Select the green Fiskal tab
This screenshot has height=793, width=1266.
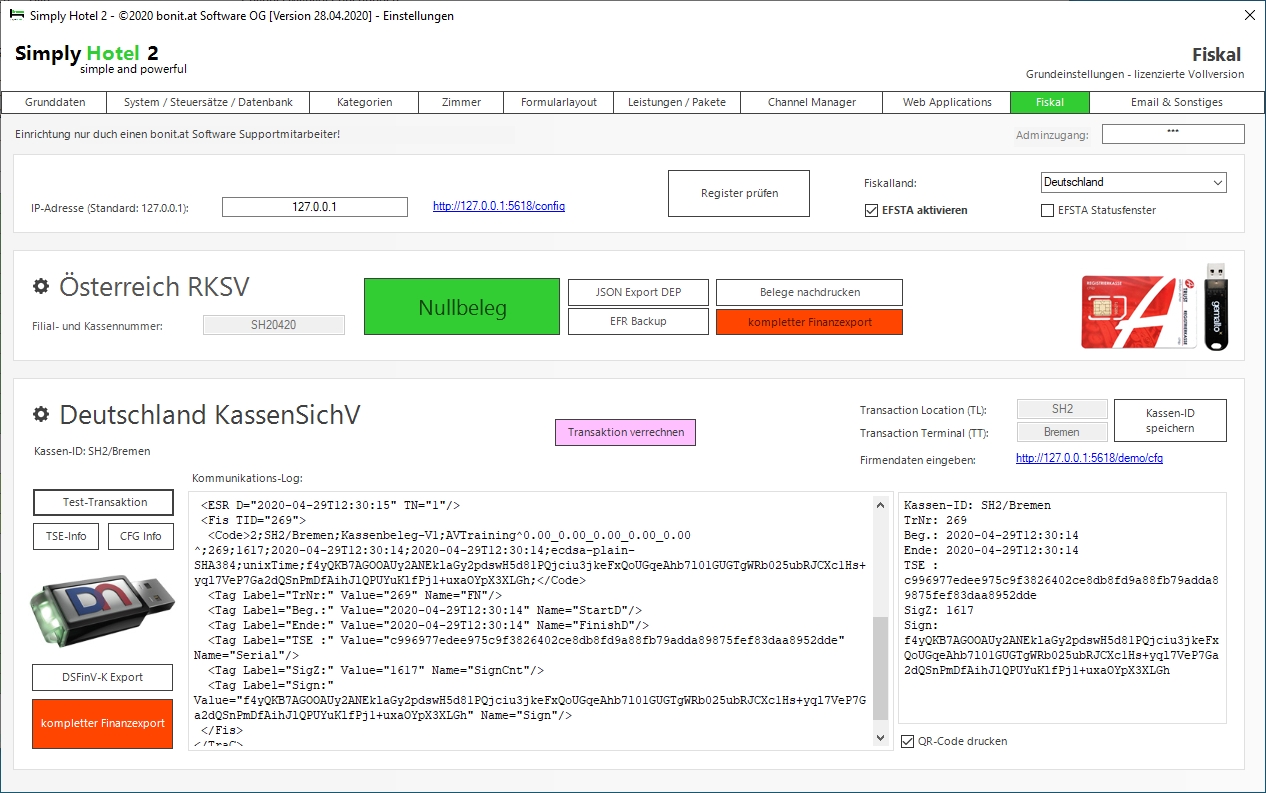[x=1050, y=102]
